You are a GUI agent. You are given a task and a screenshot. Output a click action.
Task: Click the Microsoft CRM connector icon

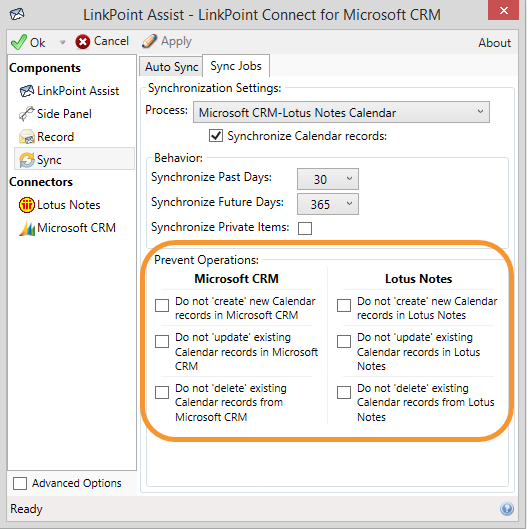tap(27, 228)
